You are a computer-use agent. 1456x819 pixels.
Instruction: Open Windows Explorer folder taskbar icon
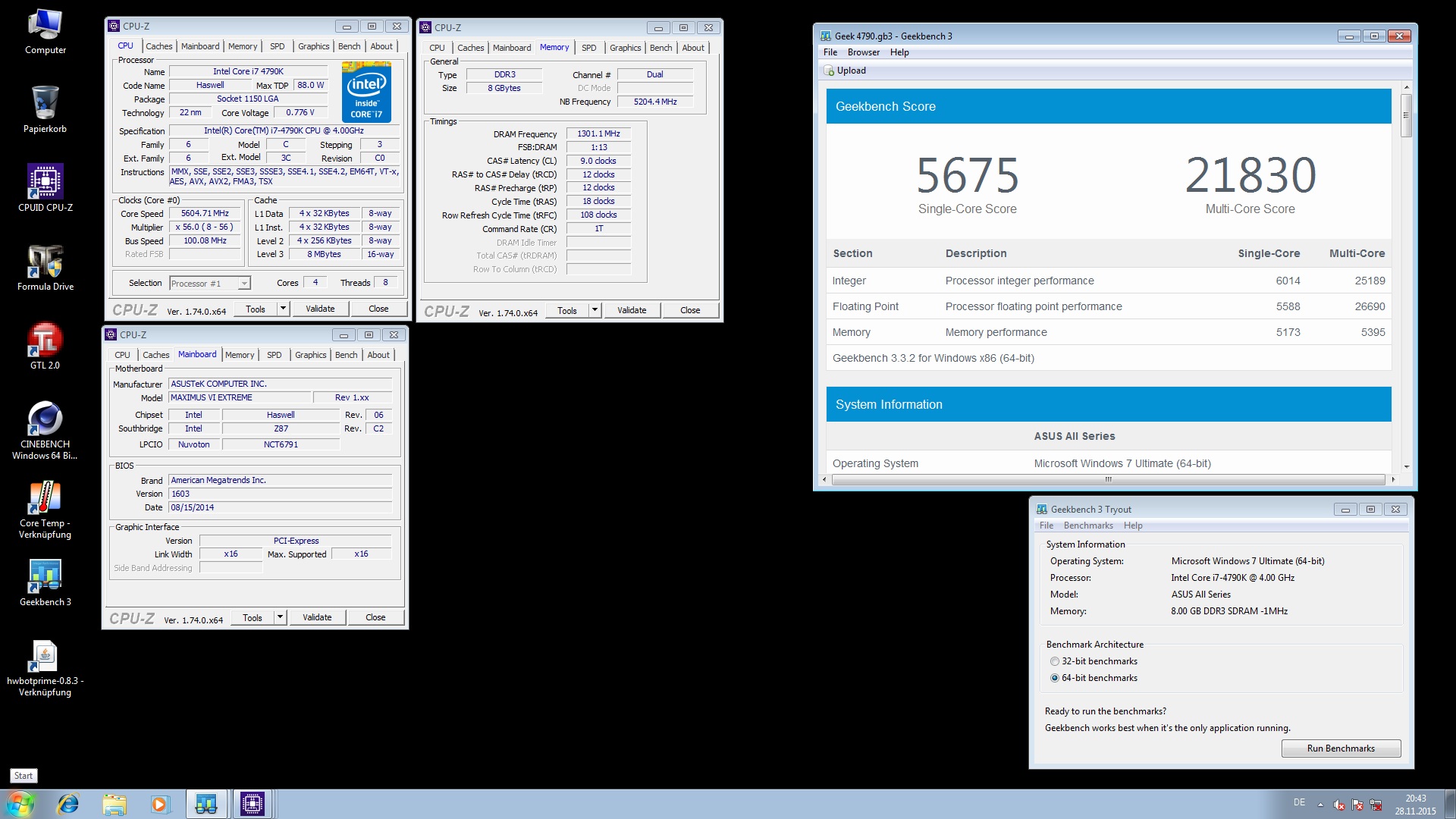[x=114, y=804]
